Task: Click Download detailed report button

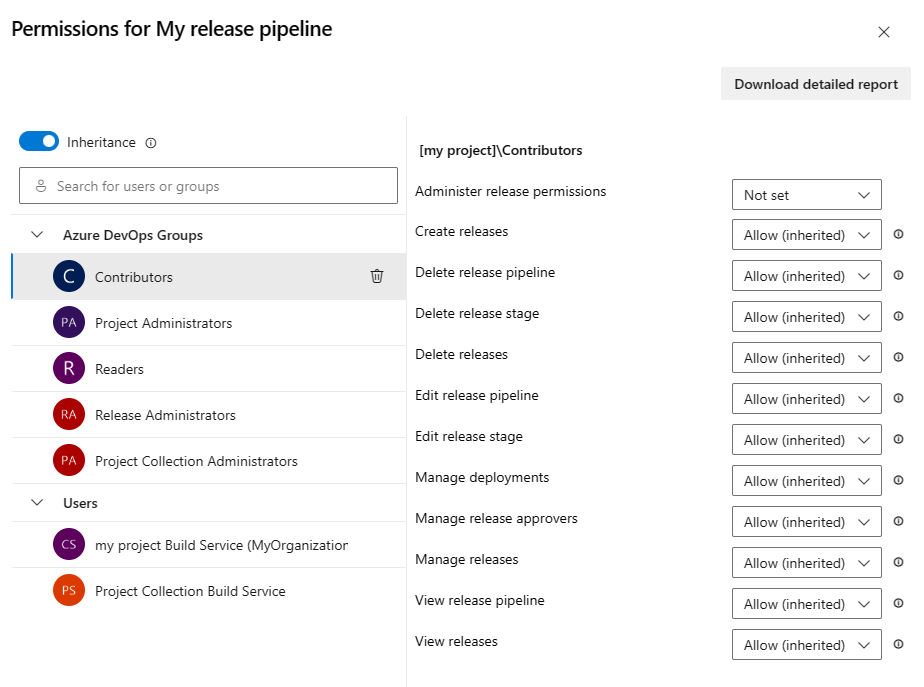Action: pos(816,84)
